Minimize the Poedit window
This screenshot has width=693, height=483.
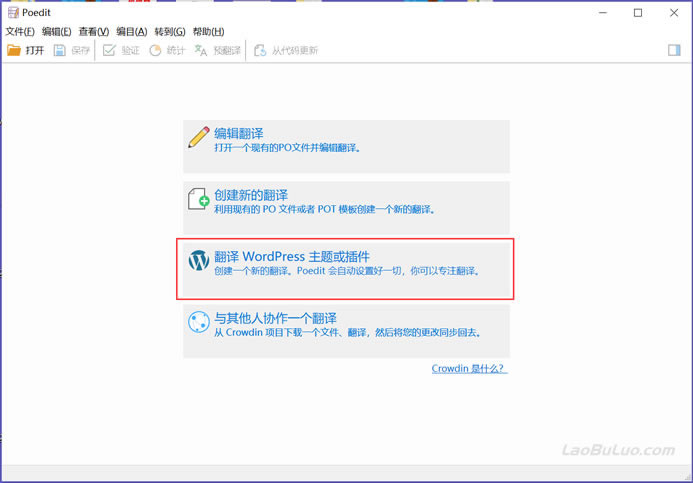point(603,13)
